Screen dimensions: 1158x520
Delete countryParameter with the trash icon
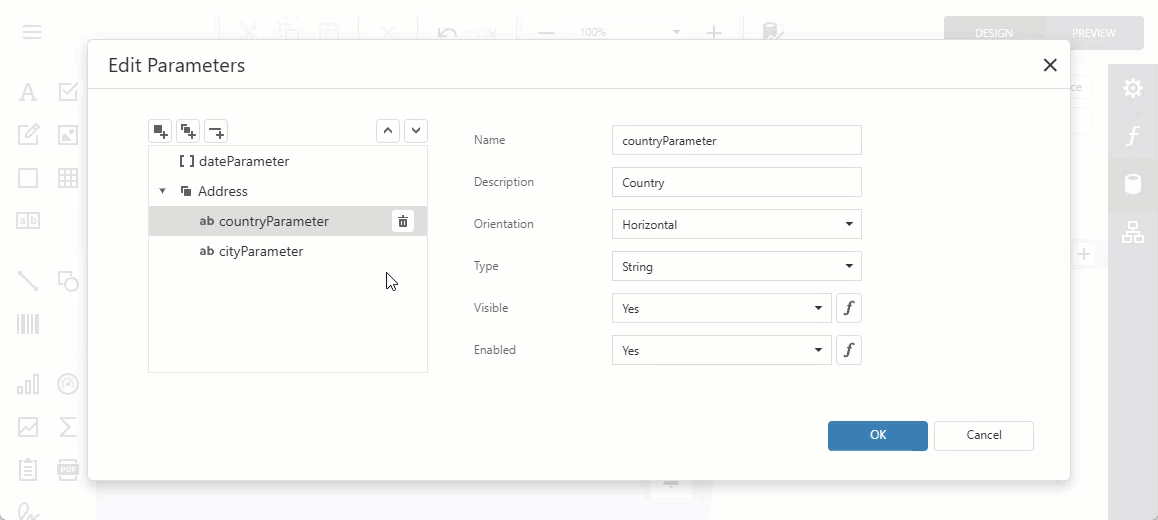click(402, 221)
